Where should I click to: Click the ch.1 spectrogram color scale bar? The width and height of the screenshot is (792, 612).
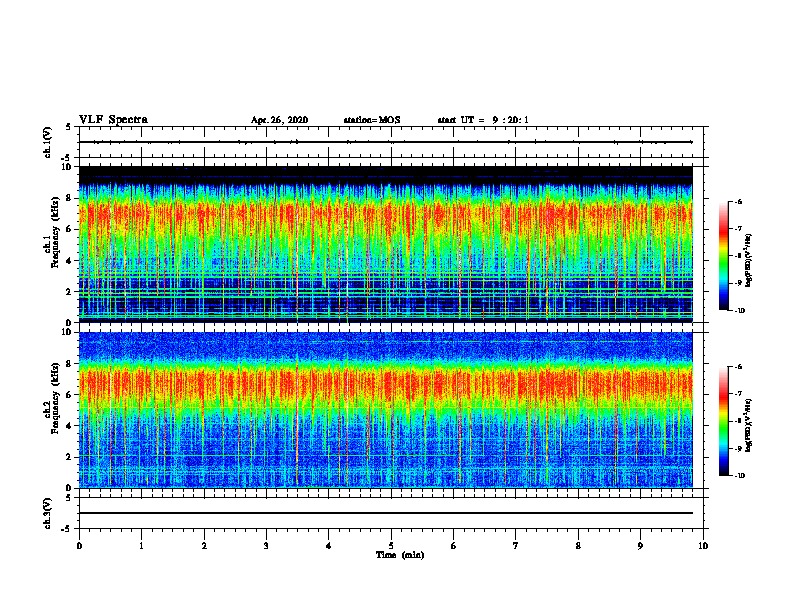pos(724,256)
